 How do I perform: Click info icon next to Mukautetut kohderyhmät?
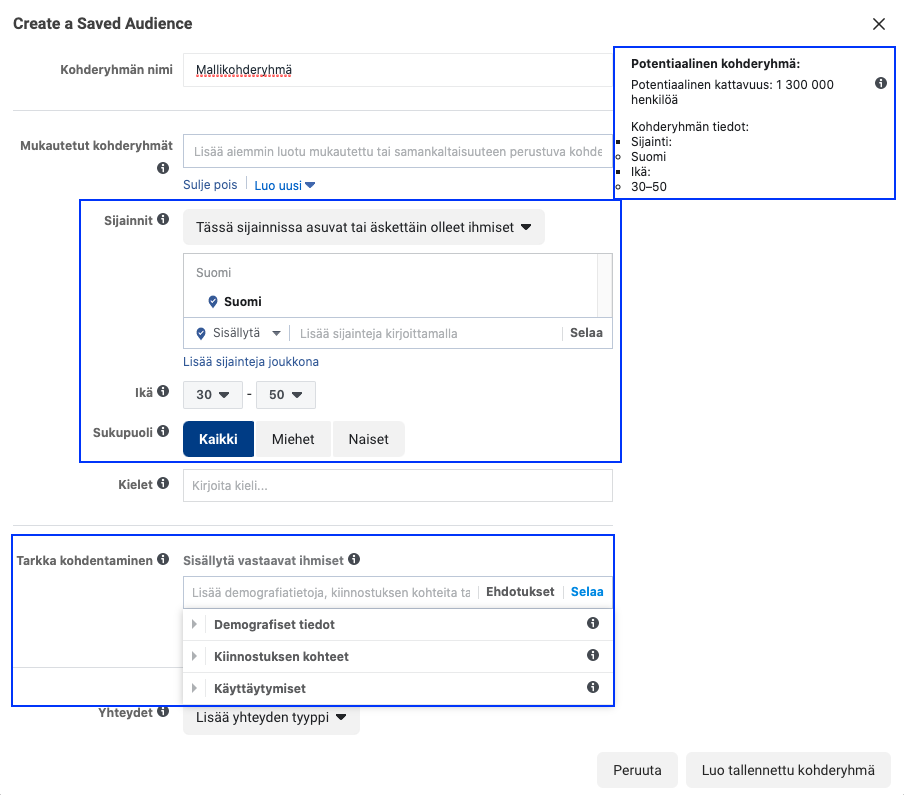163,168
